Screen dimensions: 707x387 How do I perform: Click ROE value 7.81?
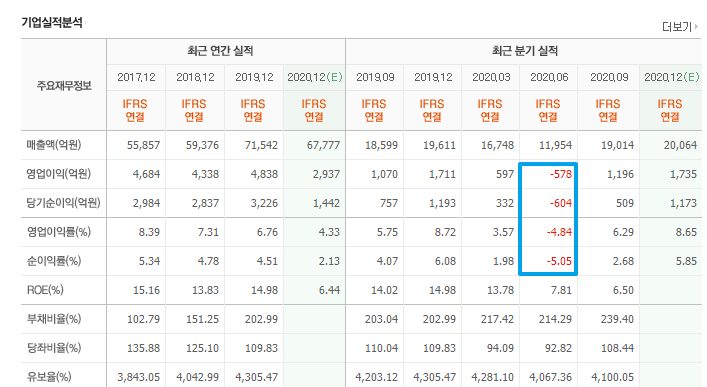(561, 290)
